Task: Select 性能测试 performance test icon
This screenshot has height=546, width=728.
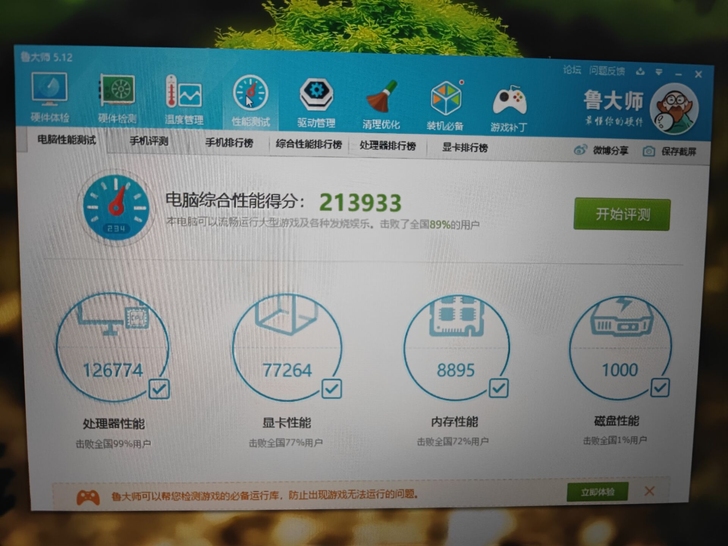Action: pyautogui.click(x=251, y=101)
